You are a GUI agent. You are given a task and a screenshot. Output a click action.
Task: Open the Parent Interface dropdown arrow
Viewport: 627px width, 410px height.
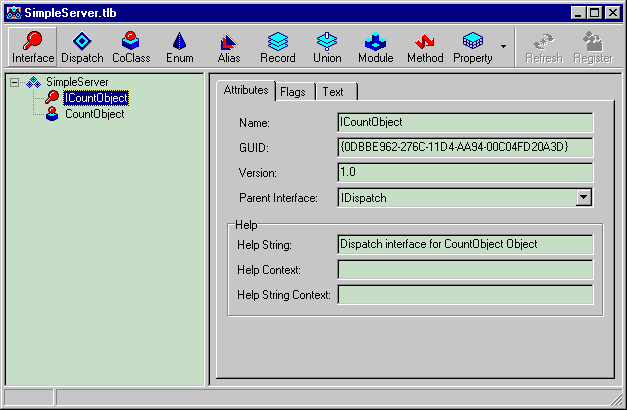point(583,197)
